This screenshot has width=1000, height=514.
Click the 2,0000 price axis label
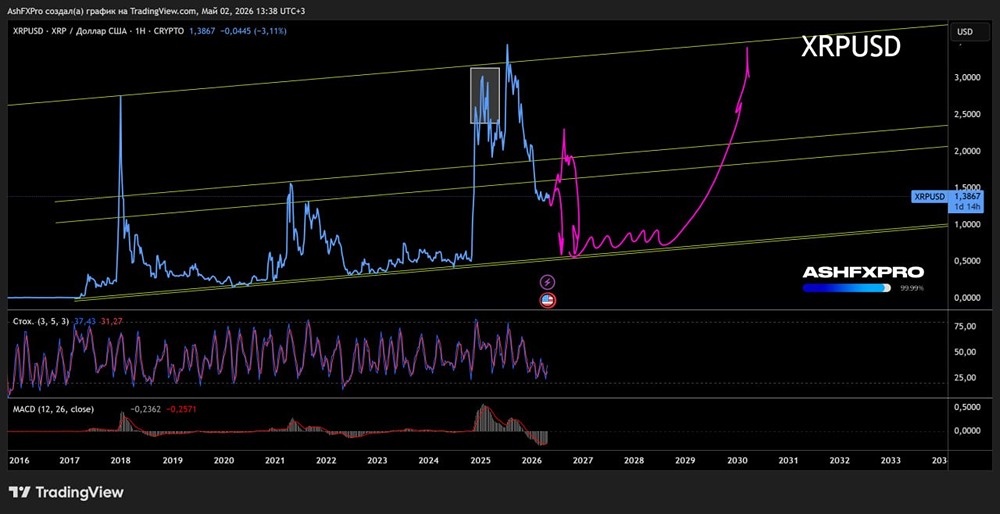967,151
